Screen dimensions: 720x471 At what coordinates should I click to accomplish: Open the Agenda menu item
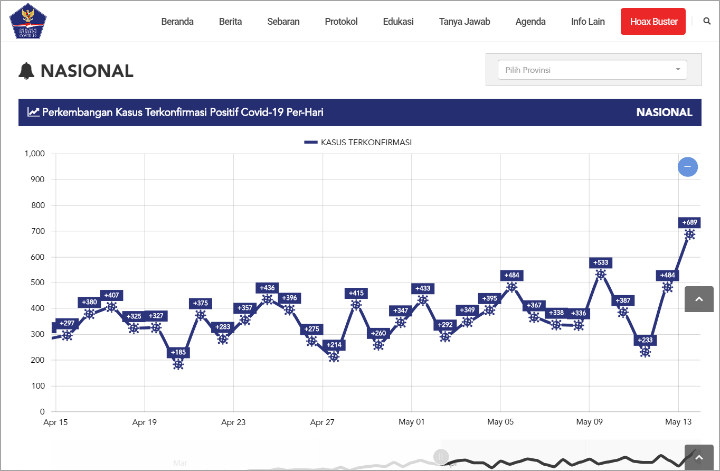point(530,22)
